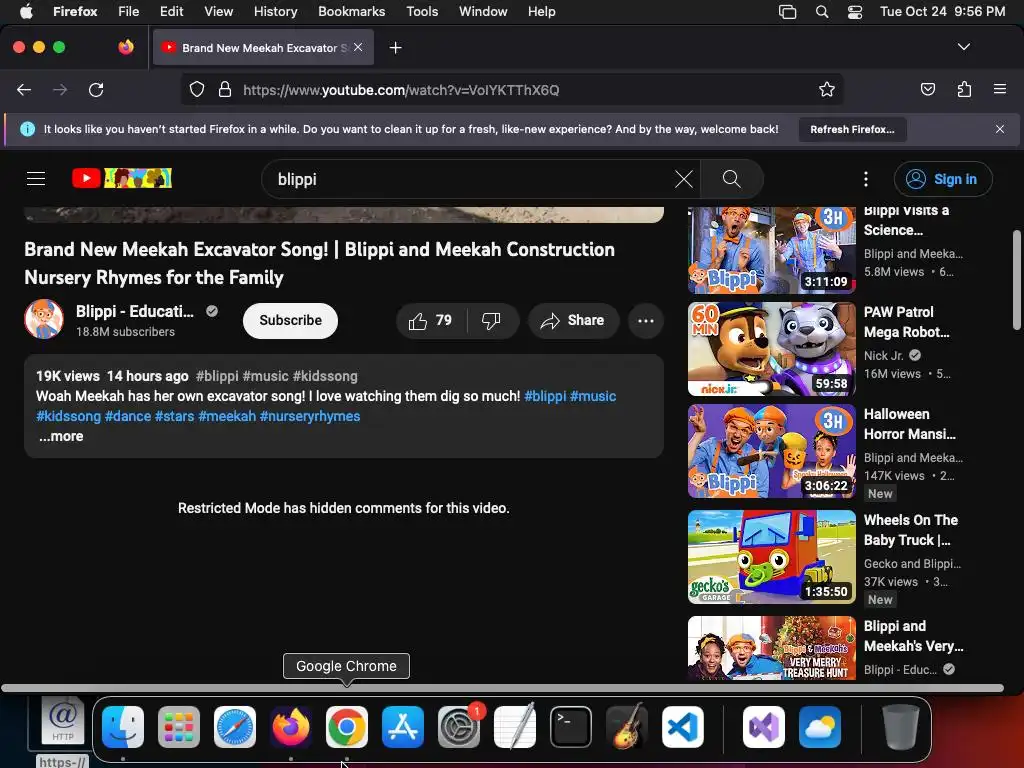
Task: Open Terminal from the Dock
Action: click(x=571, y=727)
